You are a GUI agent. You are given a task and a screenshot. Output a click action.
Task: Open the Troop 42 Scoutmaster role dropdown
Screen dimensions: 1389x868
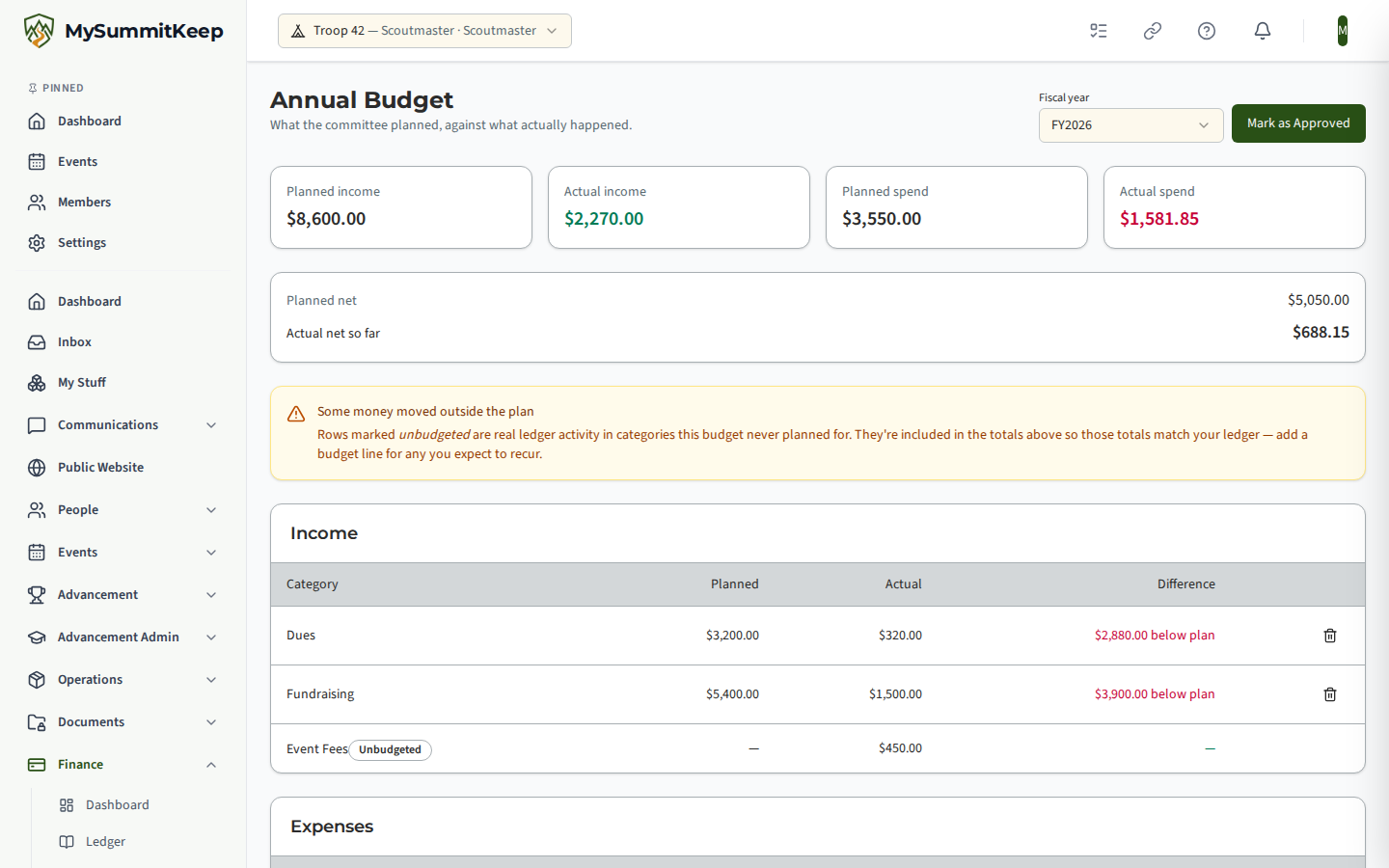(x=424, y=31)
